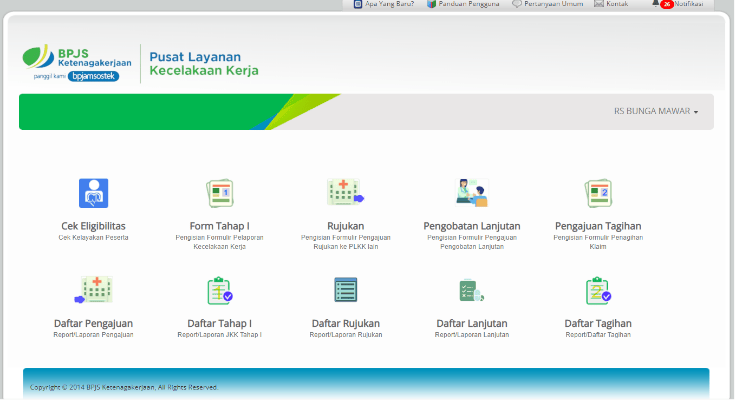The width and height of the screenshot is (735, 400).
Task: Click 'Pengisian Formulir Pengajuan Pengobatan Lanjutan' text
Action: [472, 242]
